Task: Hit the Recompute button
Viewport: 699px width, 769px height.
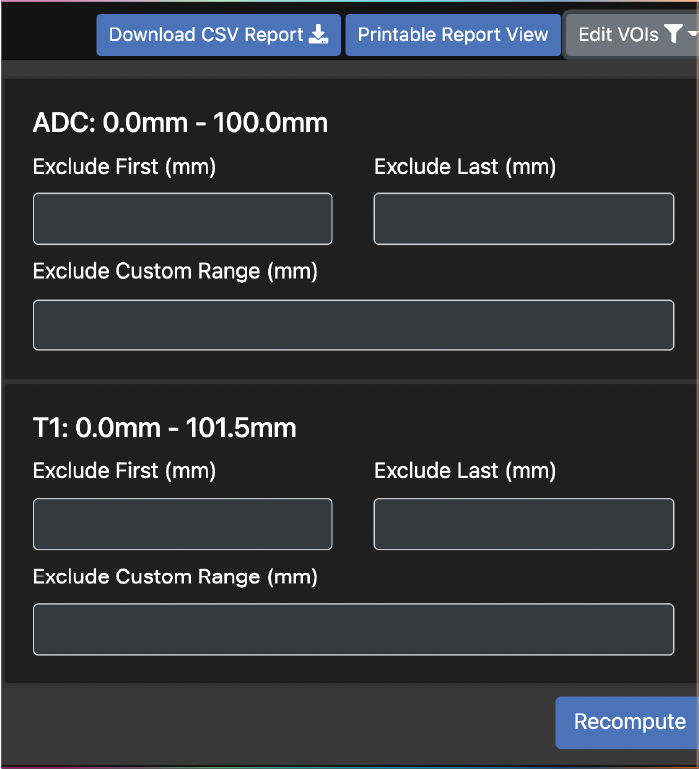Action: pos(629,722)
